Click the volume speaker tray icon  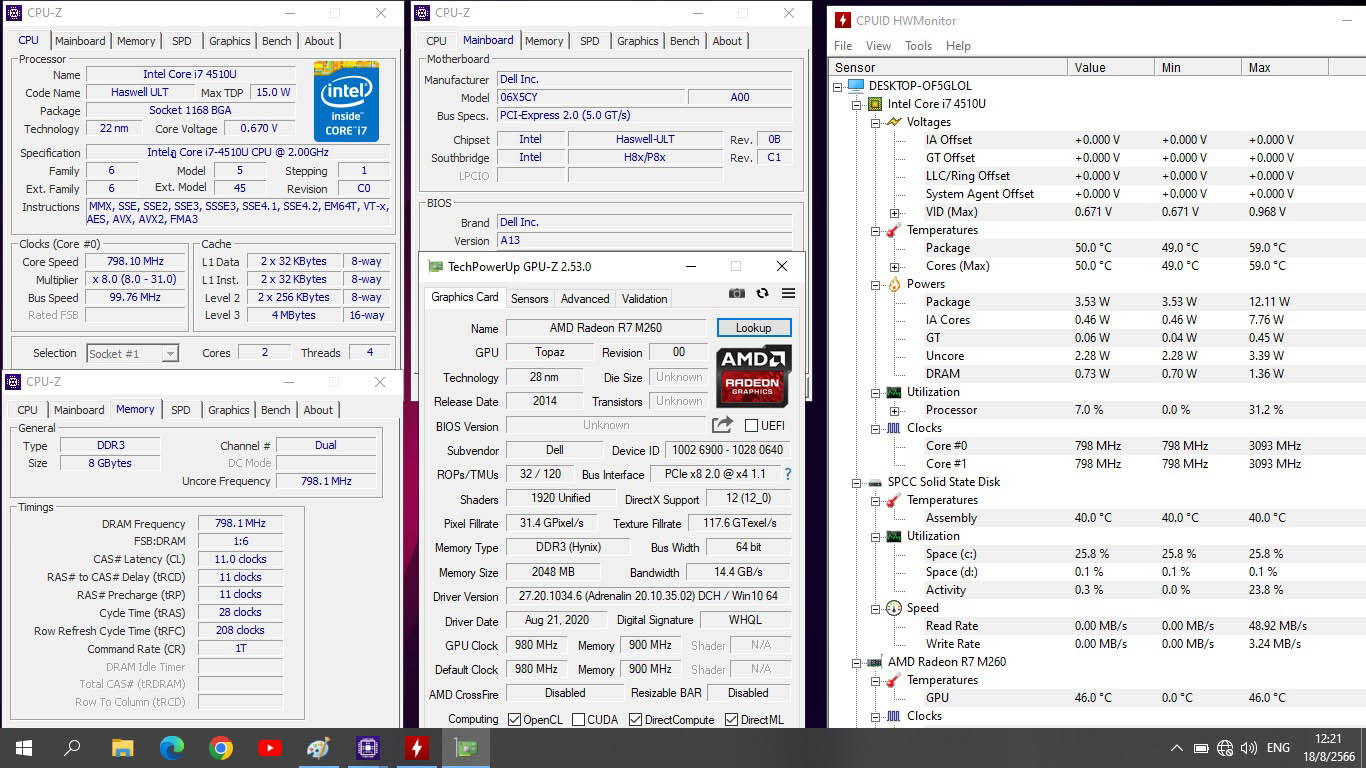(1248, 748)
